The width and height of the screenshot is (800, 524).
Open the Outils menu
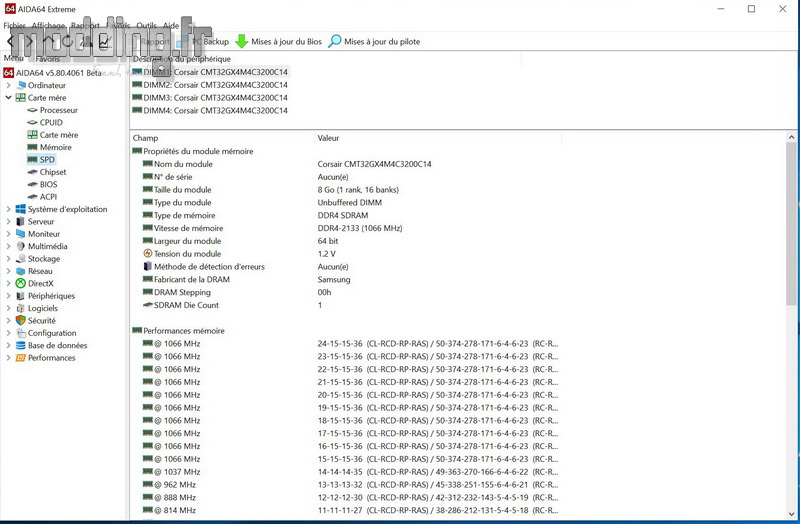tap(146, 26)
